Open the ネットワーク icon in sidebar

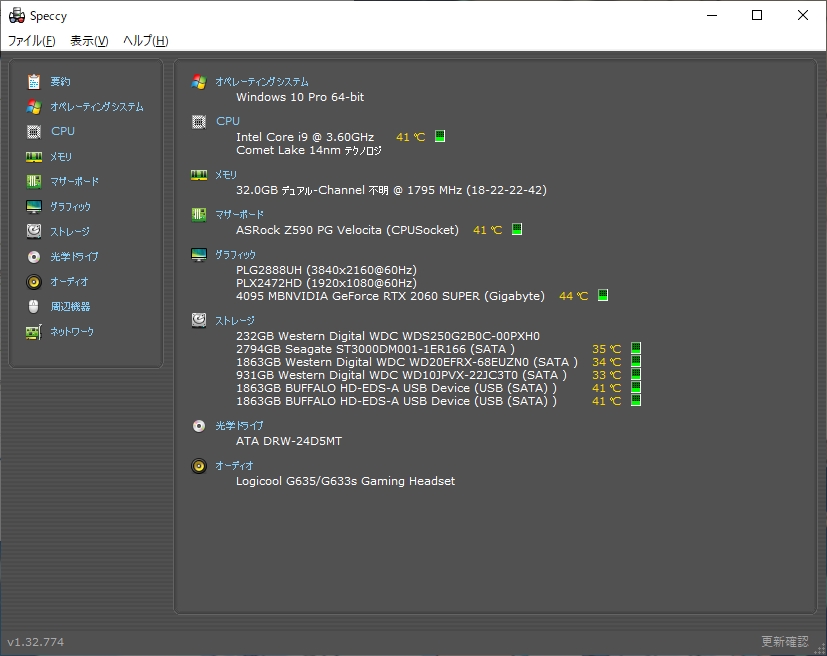(34, 331)
